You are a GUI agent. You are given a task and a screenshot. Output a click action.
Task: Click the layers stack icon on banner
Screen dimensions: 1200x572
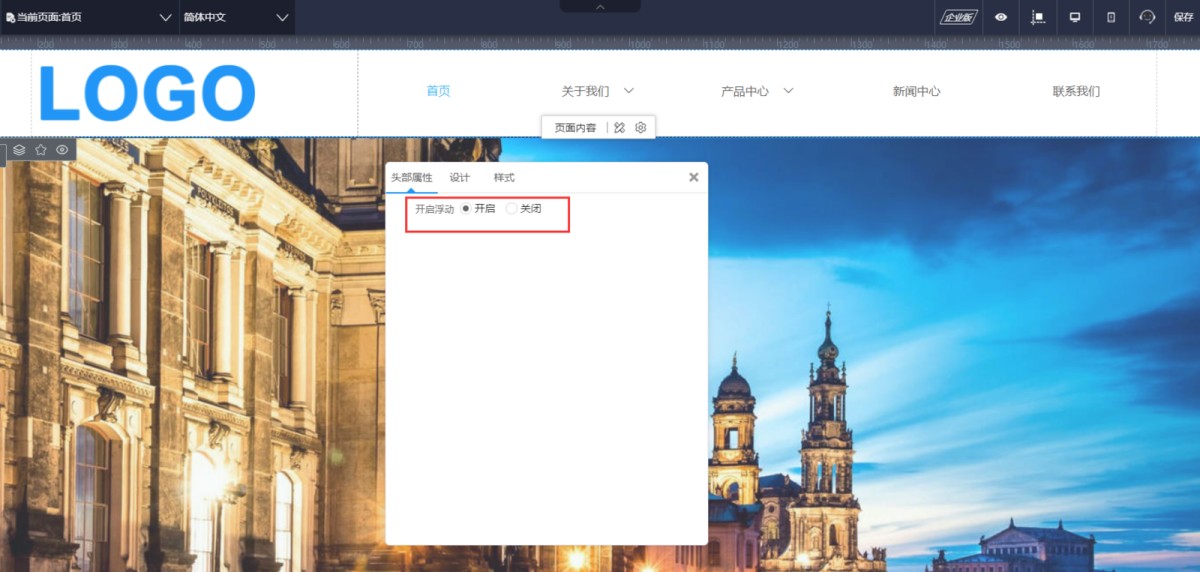point(19,149)
